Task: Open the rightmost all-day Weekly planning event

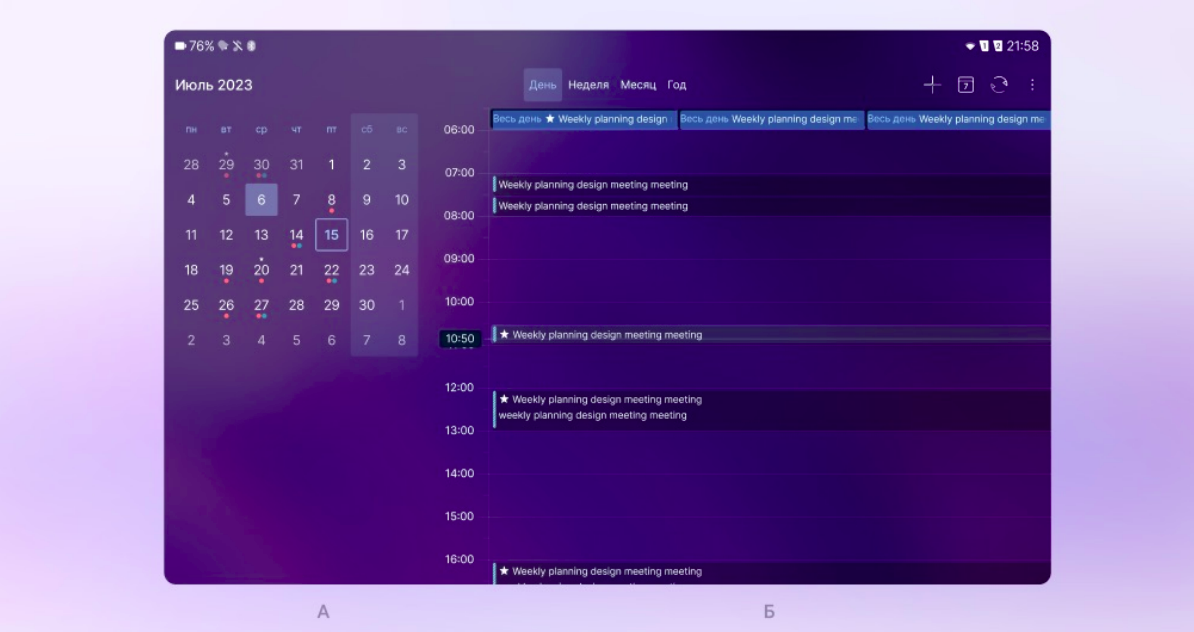Action: coord(959,119)
